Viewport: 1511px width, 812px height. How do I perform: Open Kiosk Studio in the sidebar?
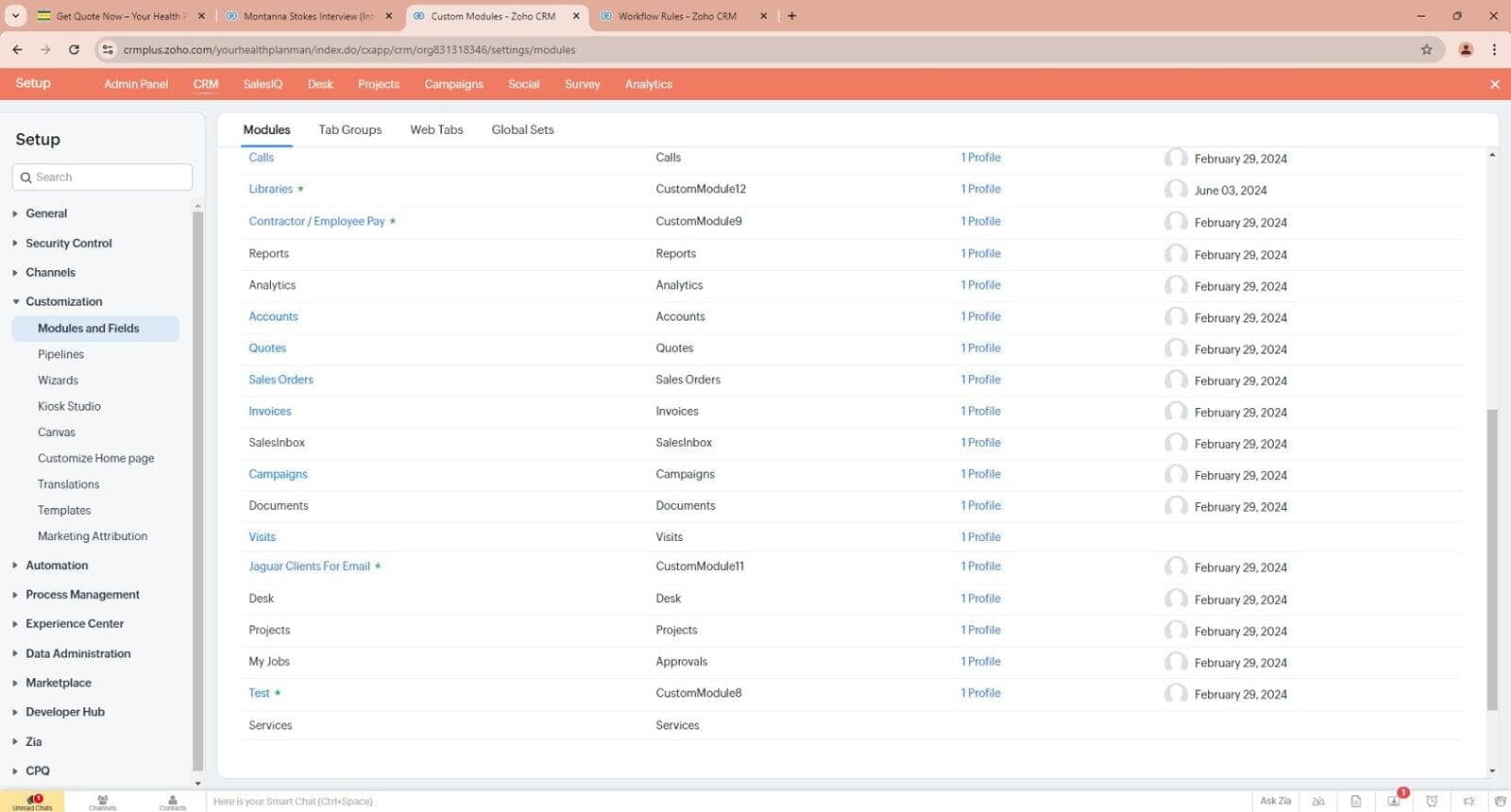(69, 406)
